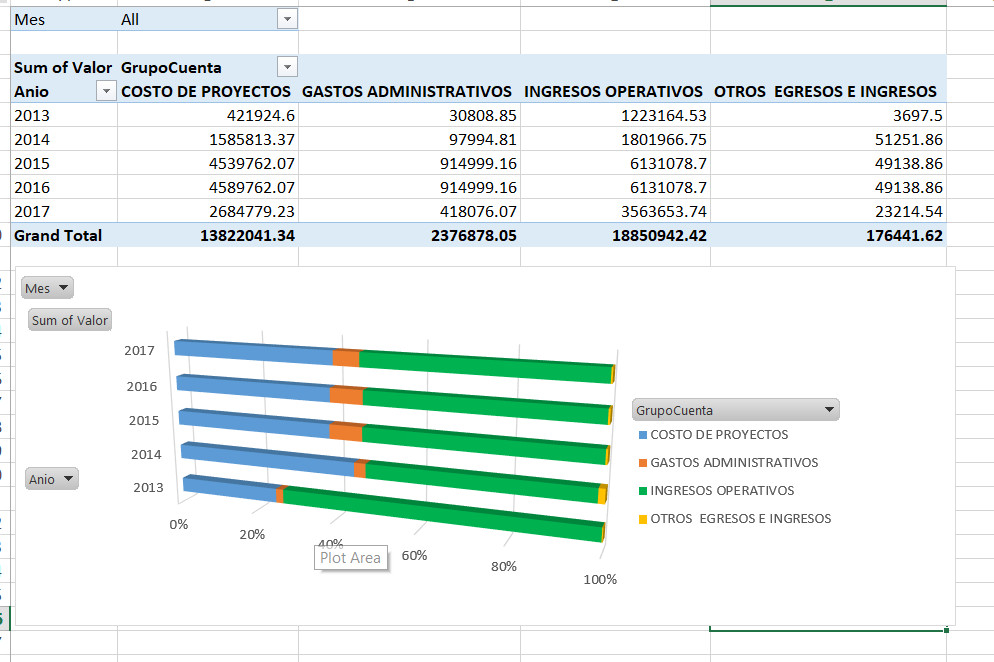This screenshot has height=662, width=994.
Task: Select blue COSTO DE PROYECTOS legend swatch
Action: (x=643, y=435)
